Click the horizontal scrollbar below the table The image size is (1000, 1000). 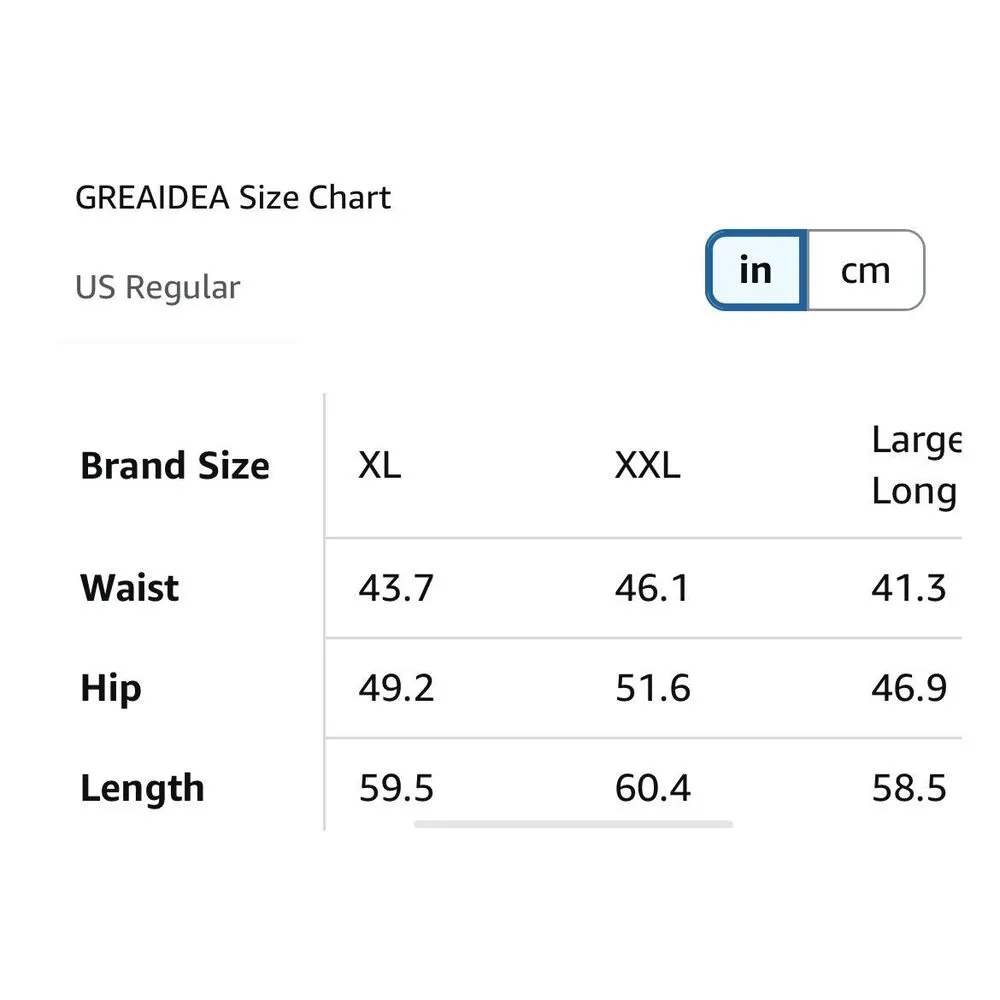573,825
